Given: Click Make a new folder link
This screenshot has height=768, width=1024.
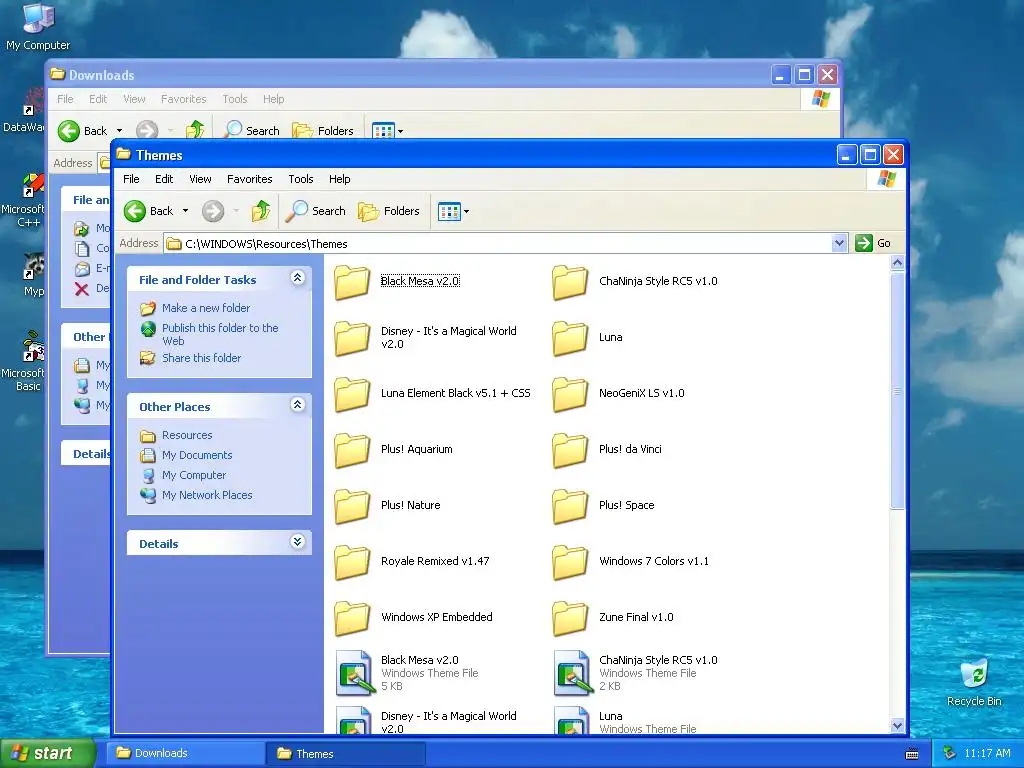Looking at the screenshot, I should tap(206, 308).
